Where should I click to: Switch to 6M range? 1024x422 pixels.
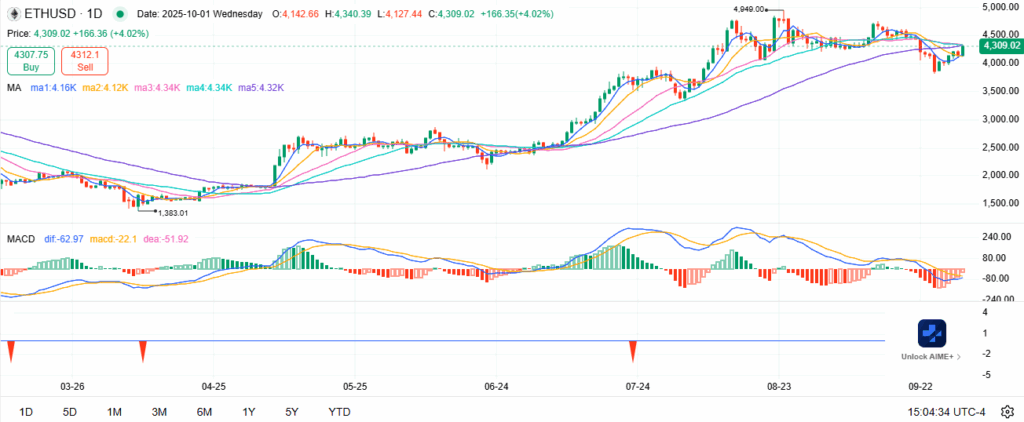[x=204, y=411]
